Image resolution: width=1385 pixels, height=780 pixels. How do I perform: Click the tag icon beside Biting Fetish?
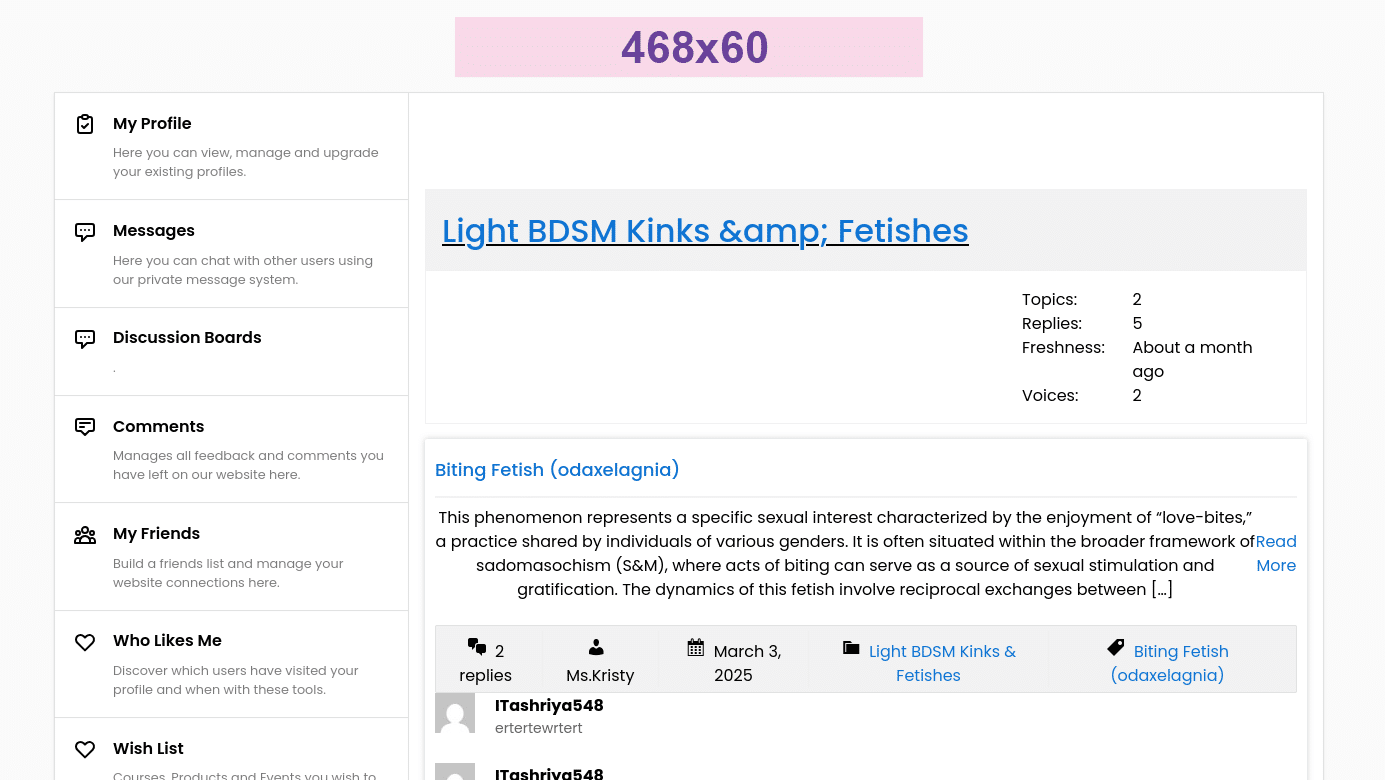[1117, 647]
